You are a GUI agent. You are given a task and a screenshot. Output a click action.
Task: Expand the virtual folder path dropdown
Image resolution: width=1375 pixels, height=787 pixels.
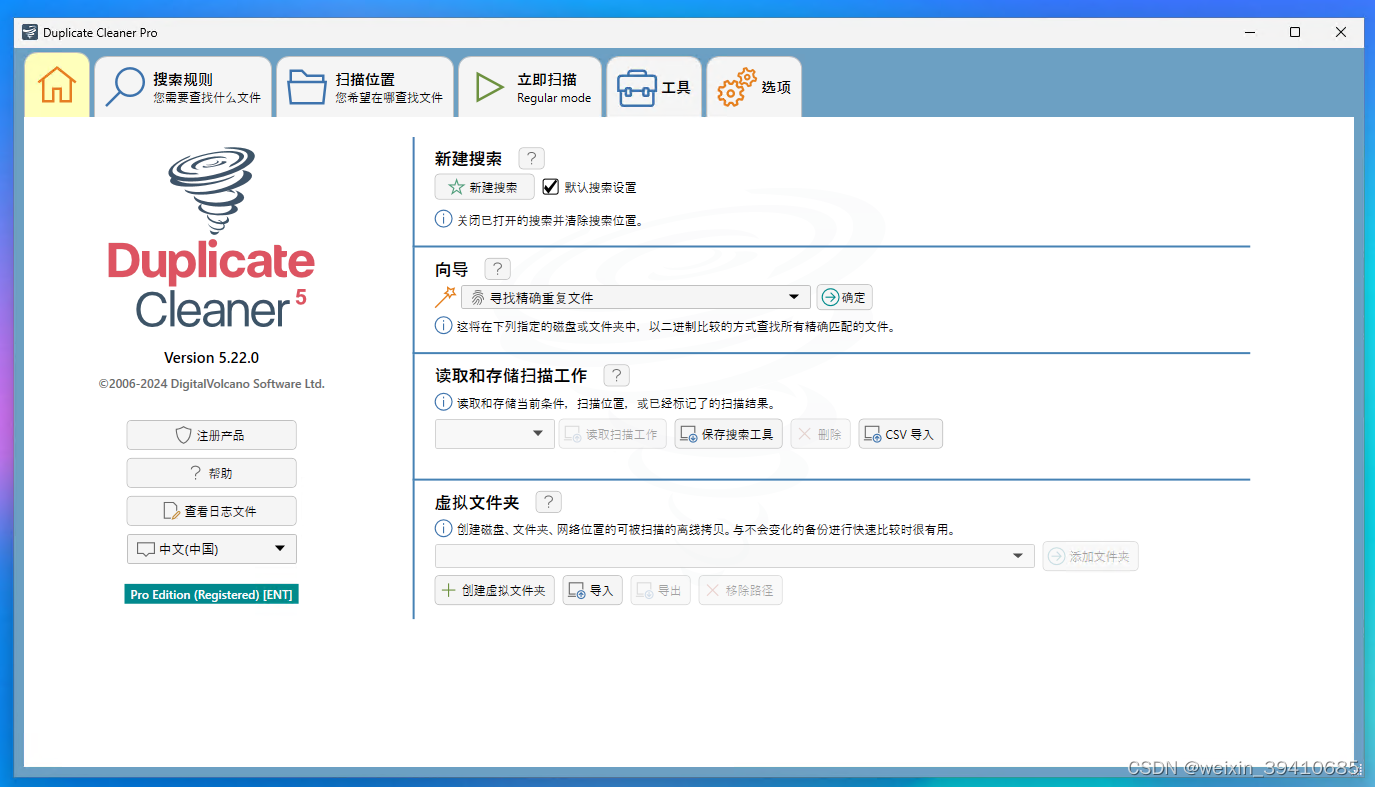click(x=734, y=556)
